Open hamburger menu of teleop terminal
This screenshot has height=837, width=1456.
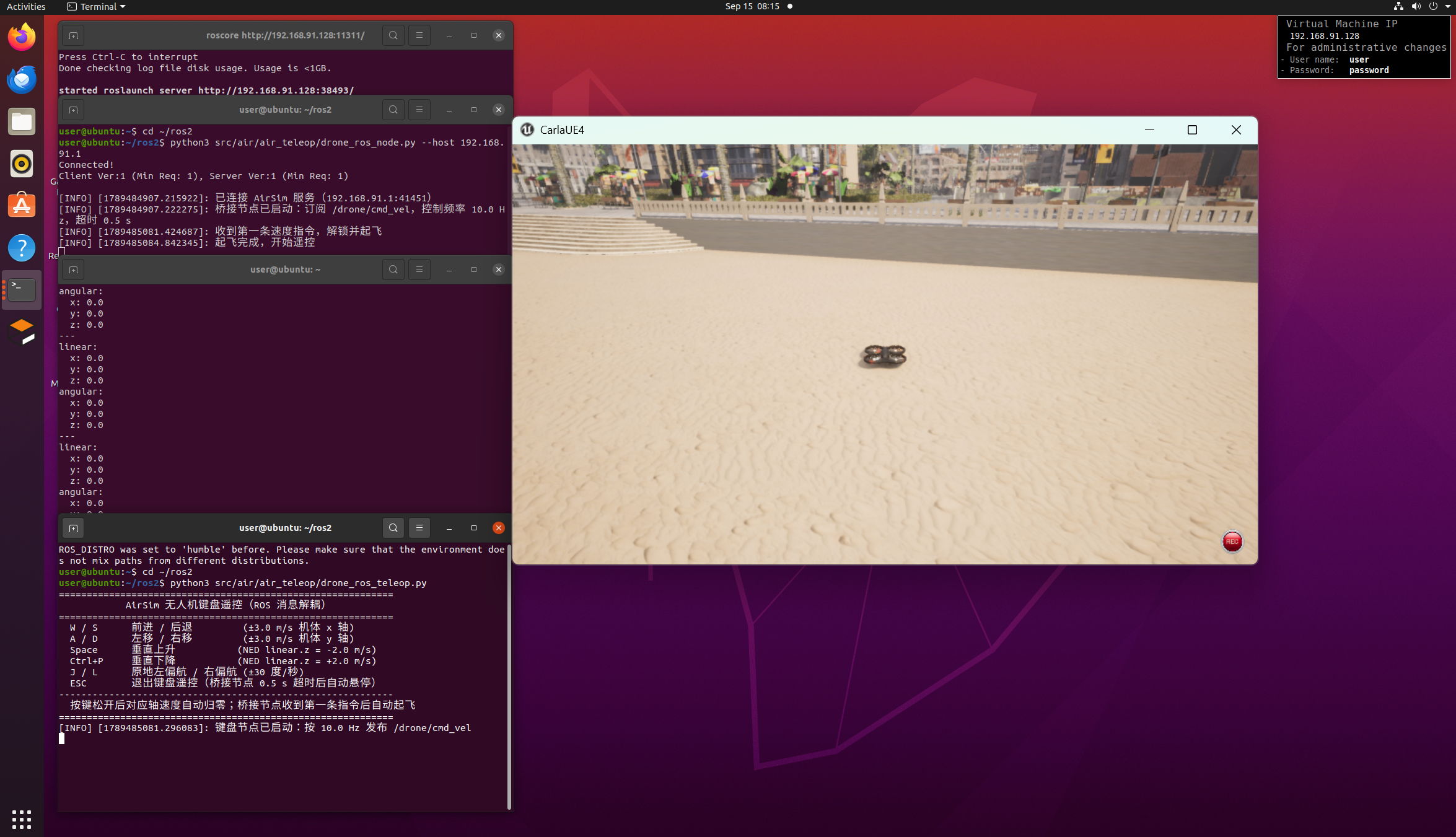(419, 528)
